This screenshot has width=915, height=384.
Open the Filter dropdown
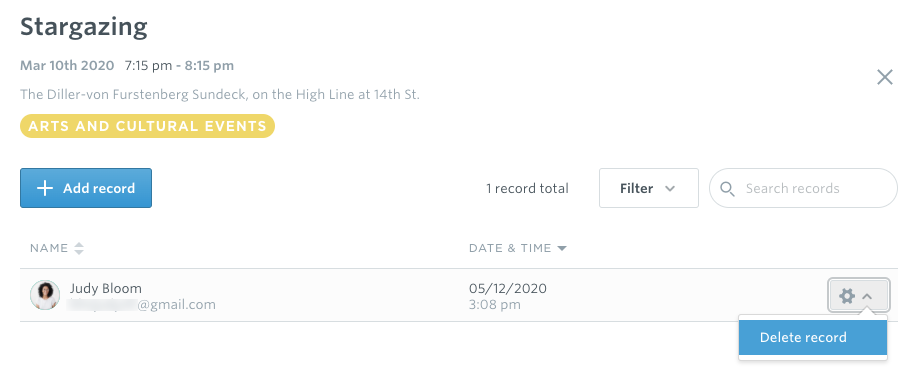648,188
